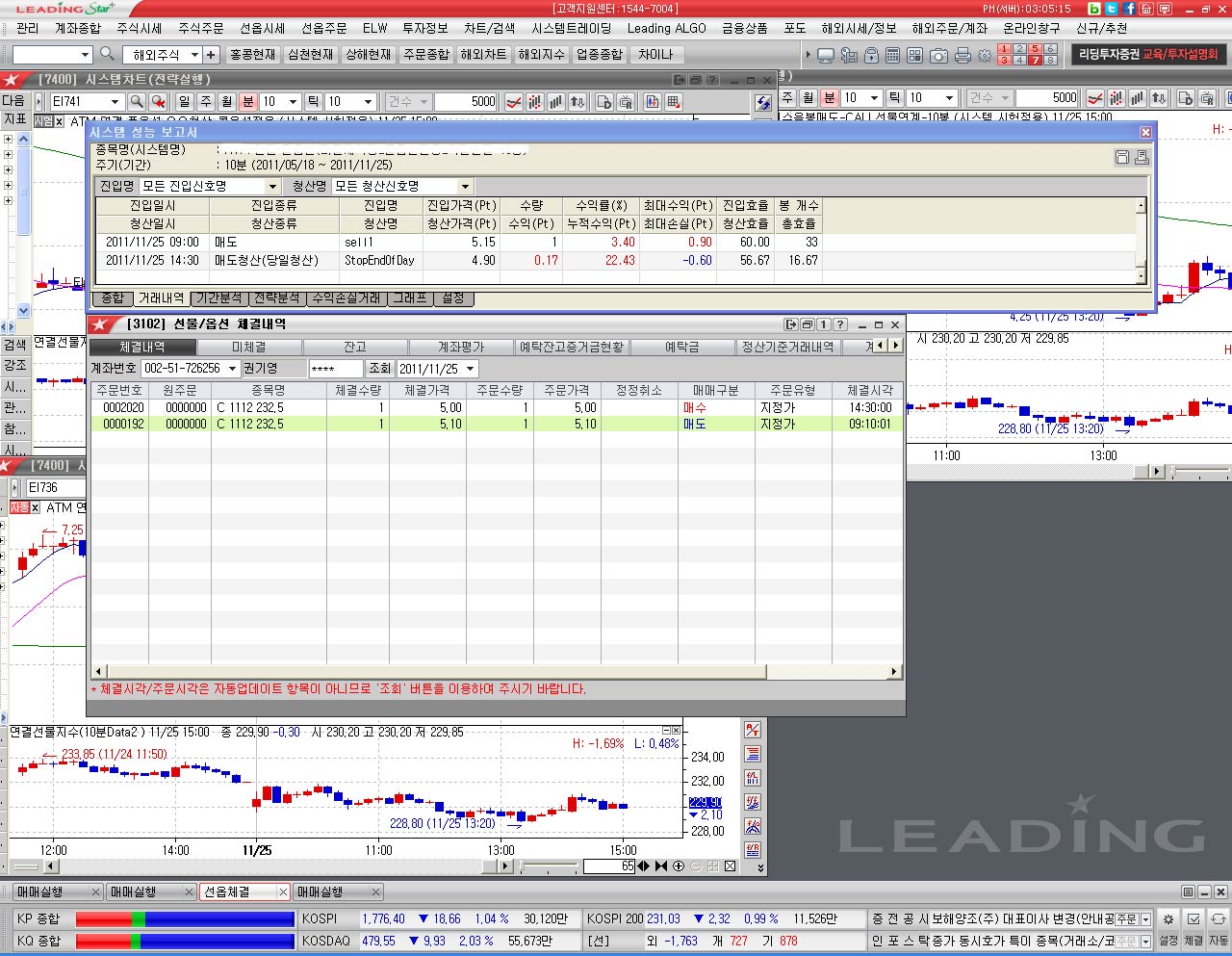Image resolution: width=1232 pixels, height=956 pixels.
Task: Click the magnifier search icon in the top toolbar
Action: tap(107, 55)
